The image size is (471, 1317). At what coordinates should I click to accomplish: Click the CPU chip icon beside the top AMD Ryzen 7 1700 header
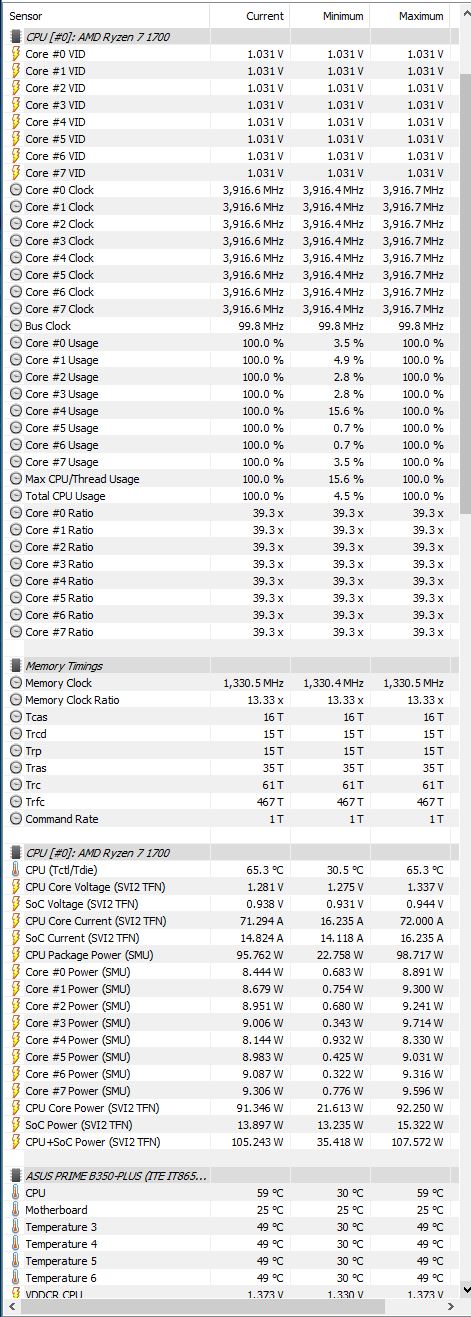pyautogui.click(x=15, y=36)
